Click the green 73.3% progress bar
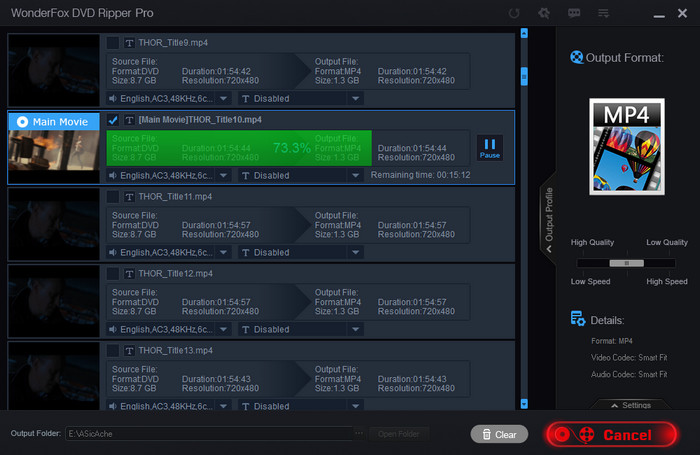Screen dimensions: 700x455 tap(239, 148)
